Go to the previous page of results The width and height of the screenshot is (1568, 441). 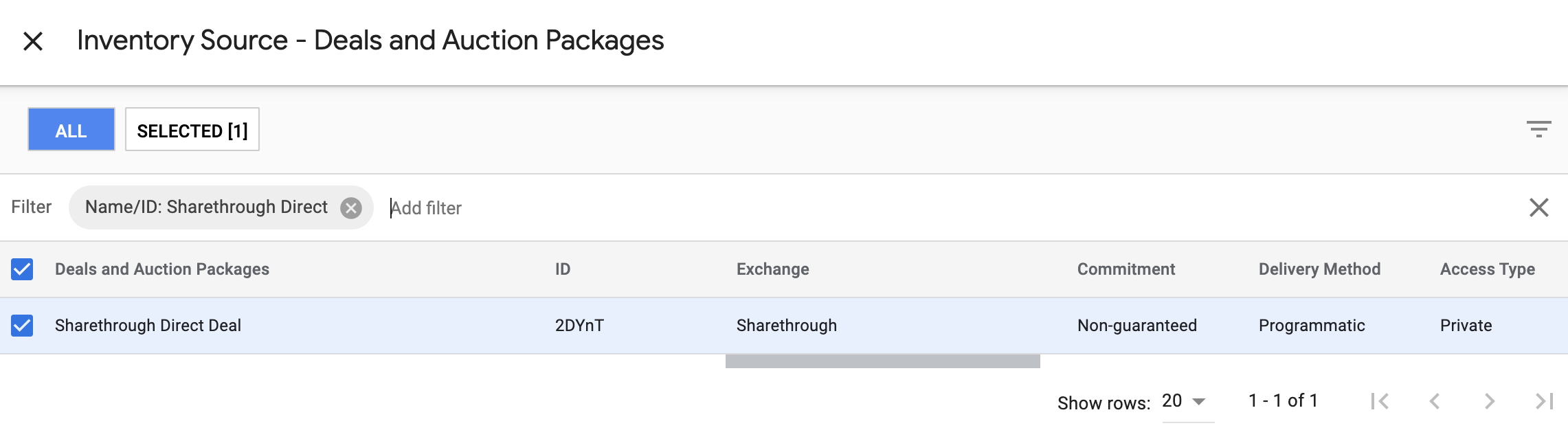coord(1434,401)
